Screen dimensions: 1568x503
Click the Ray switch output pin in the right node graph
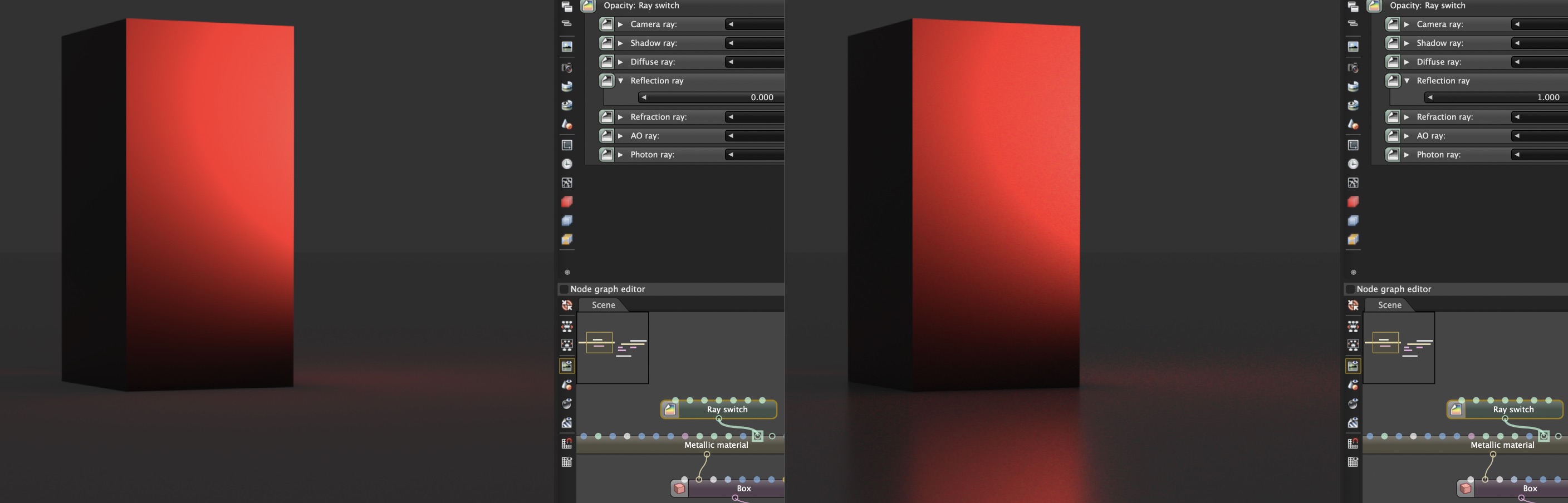1505,419
